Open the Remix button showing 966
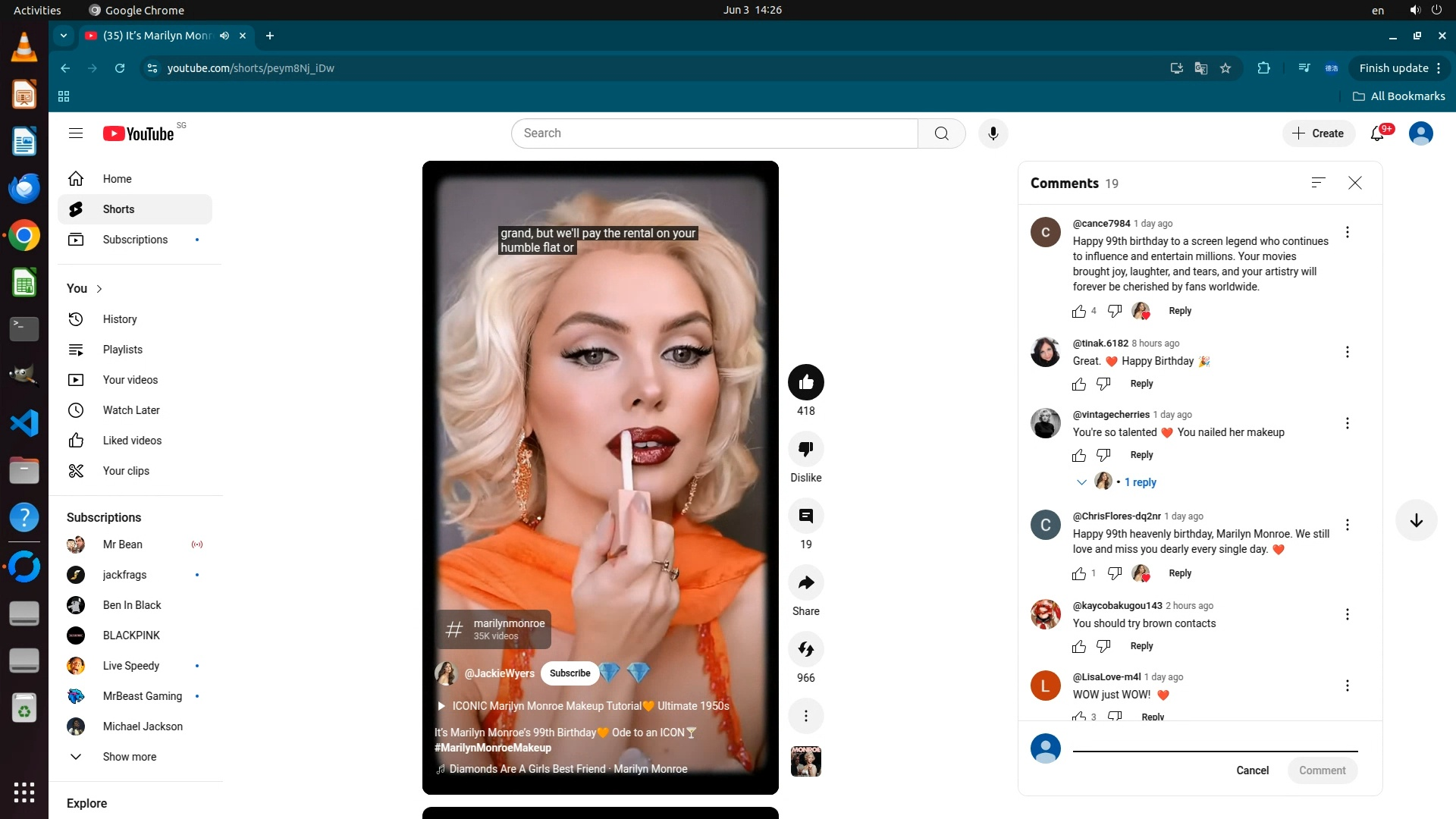1456x819 pixels. [x=805, y=649]
